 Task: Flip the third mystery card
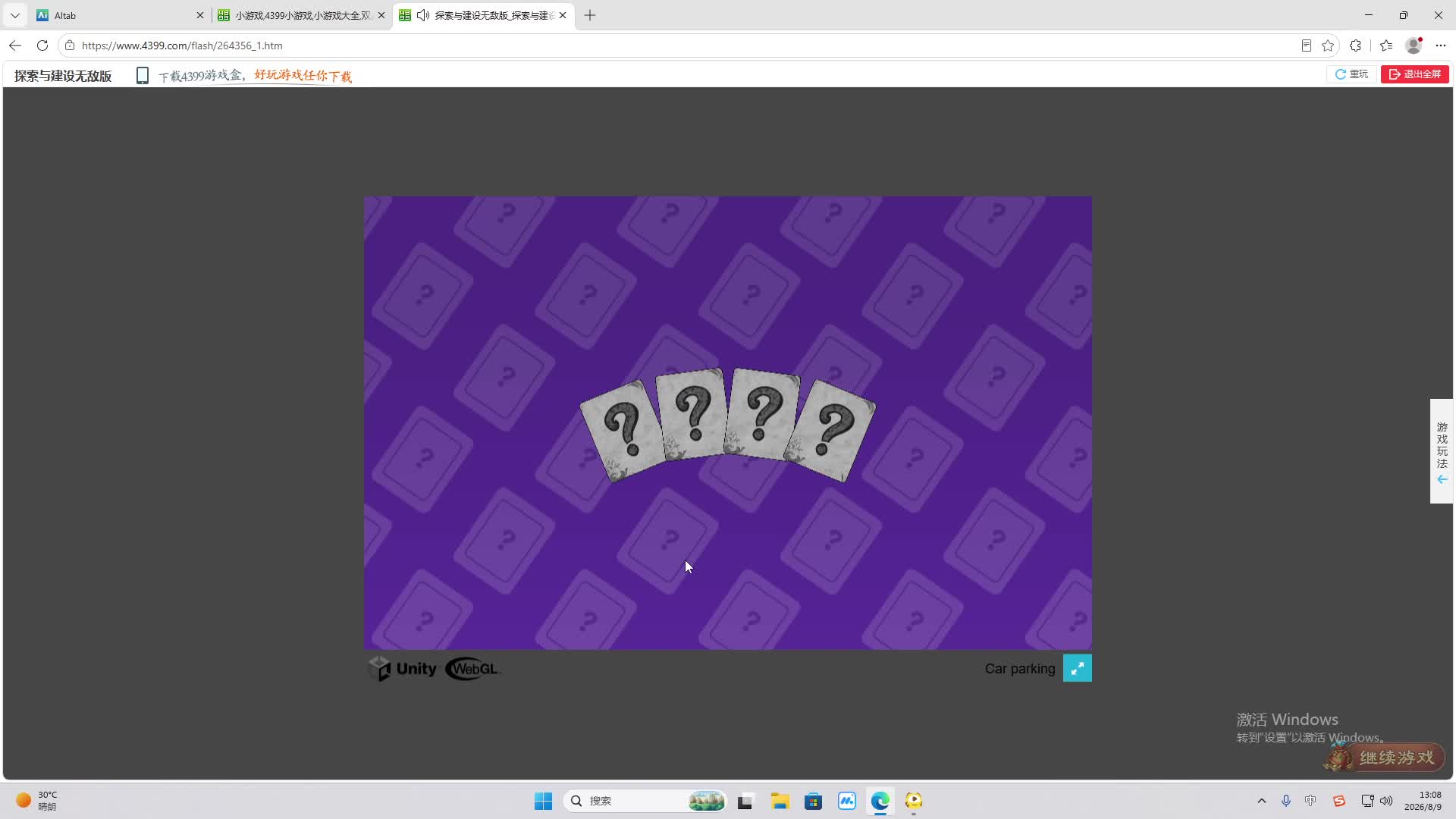pos(762,414)
